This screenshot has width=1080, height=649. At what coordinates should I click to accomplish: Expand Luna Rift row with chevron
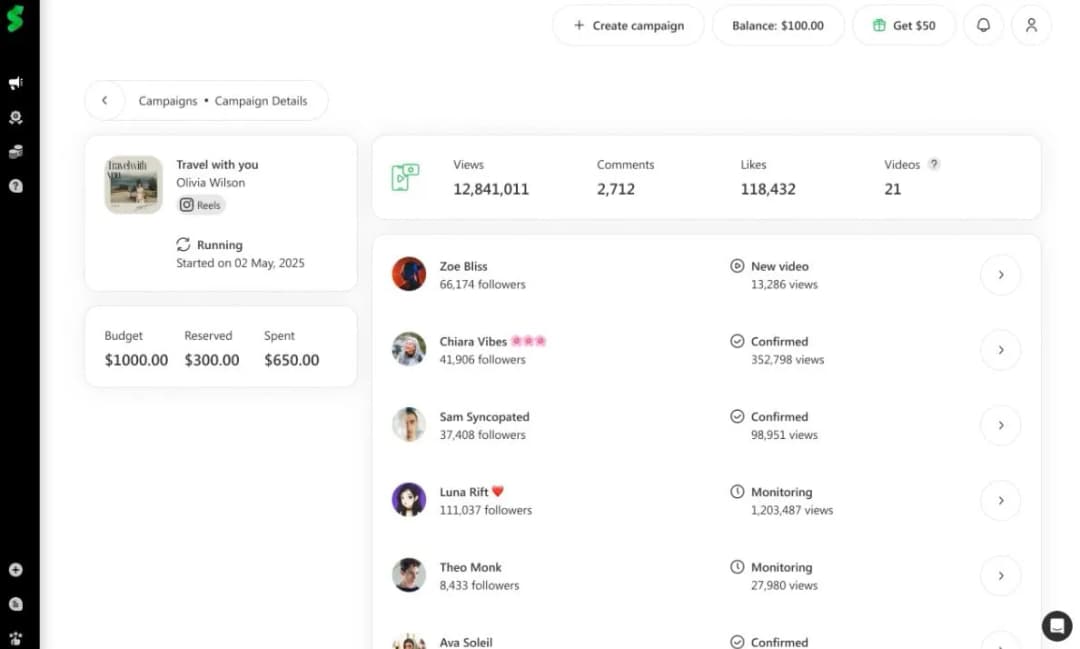point(1001,500)
